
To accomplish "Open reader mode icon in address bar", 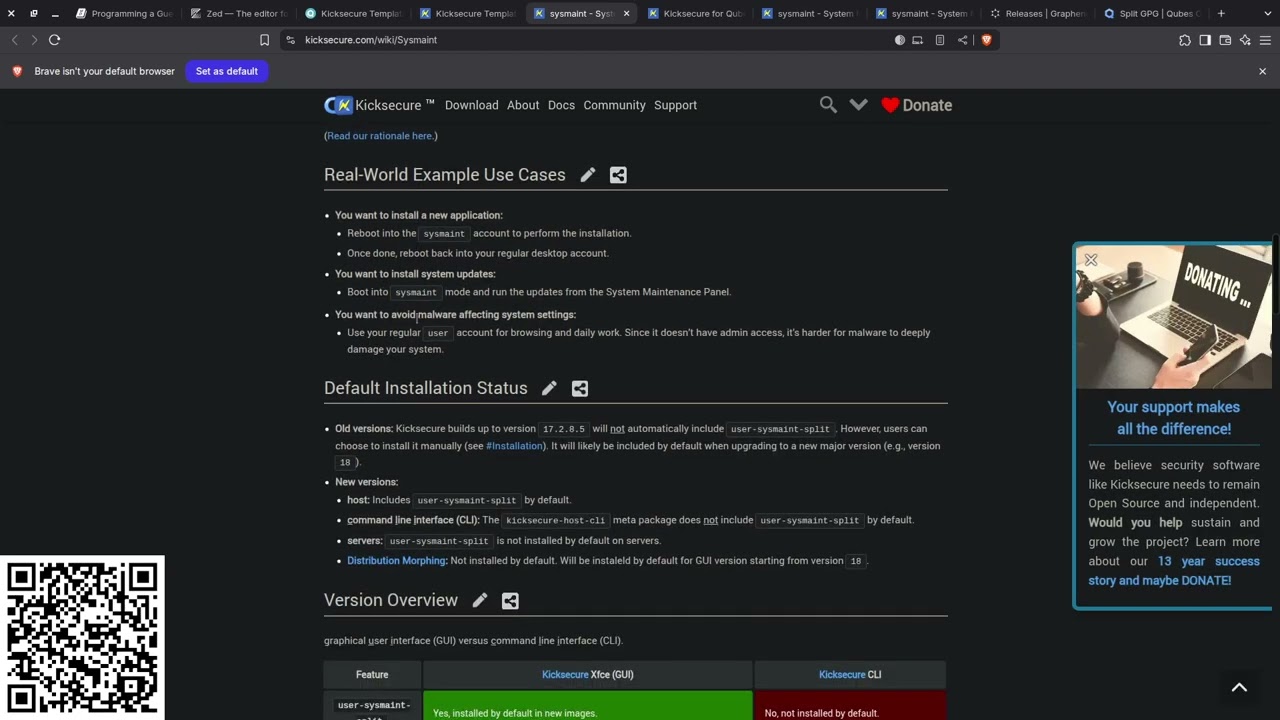I will (x=940, y=40).
